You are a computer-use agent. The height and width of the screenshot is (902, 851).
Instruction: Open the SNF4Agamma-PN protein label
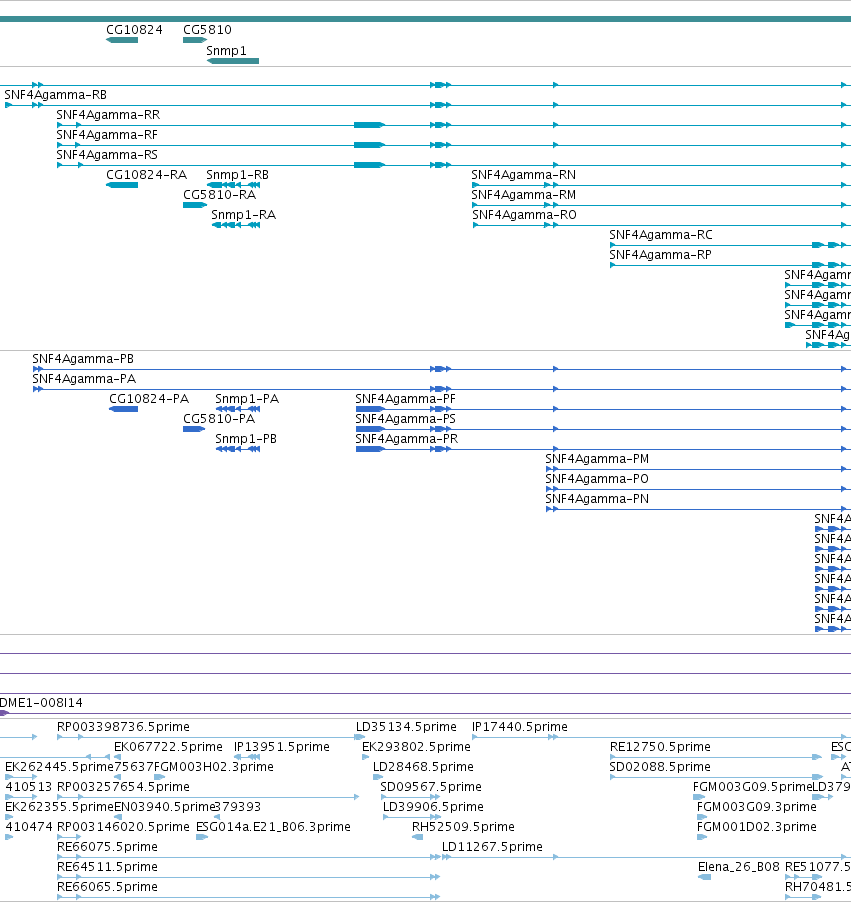(x=597, y=499)
